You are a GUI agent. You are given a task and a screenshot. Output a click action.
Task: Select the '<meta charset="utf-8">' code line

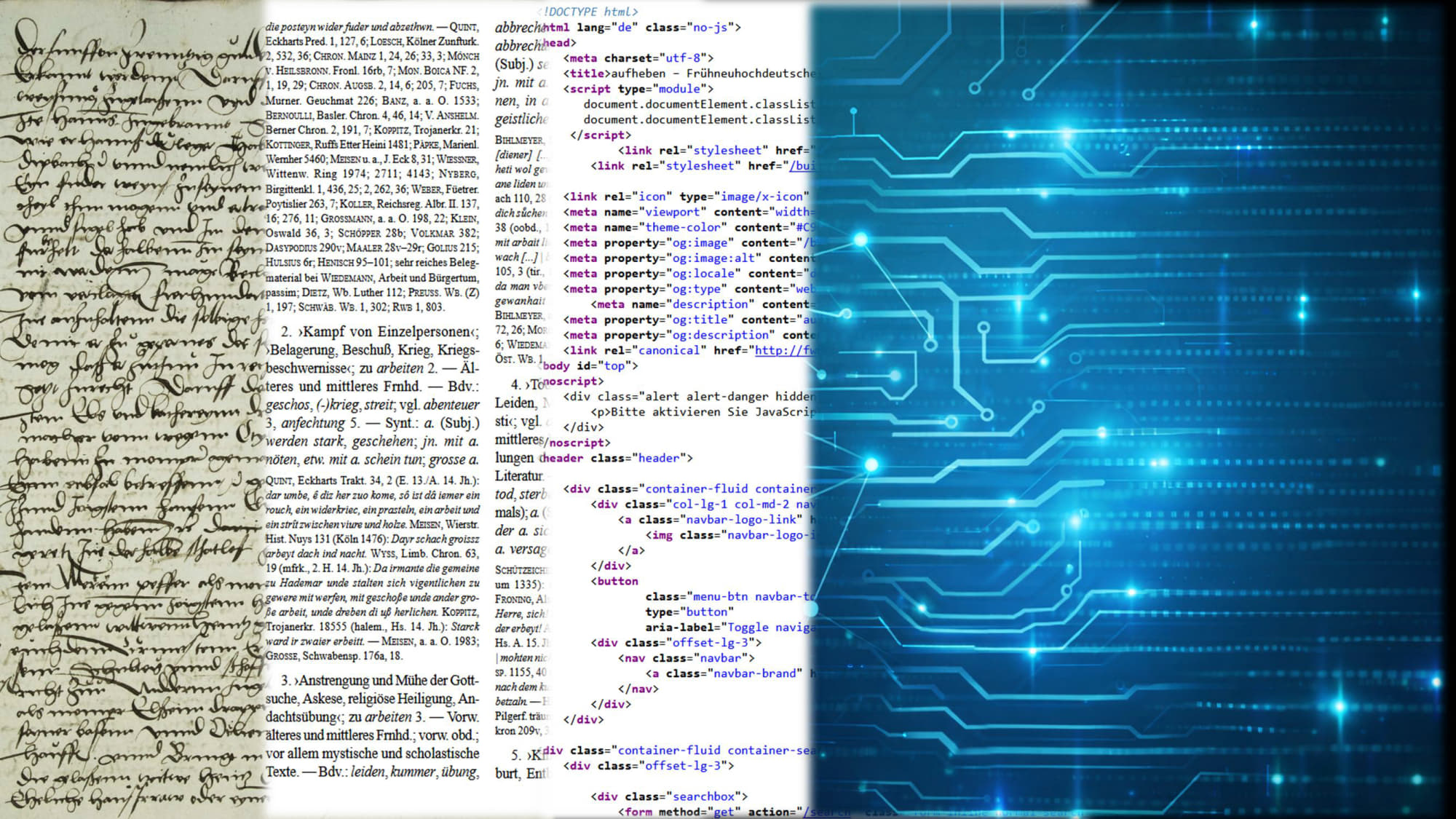[638, 58]
